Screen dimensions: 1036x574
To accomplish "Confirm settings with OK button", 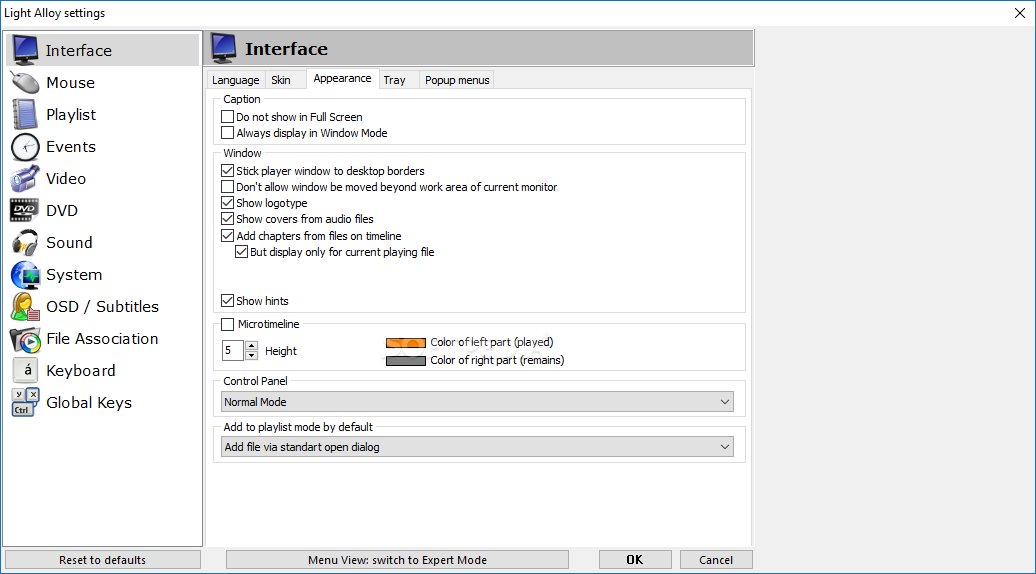I will coord(635,559).
